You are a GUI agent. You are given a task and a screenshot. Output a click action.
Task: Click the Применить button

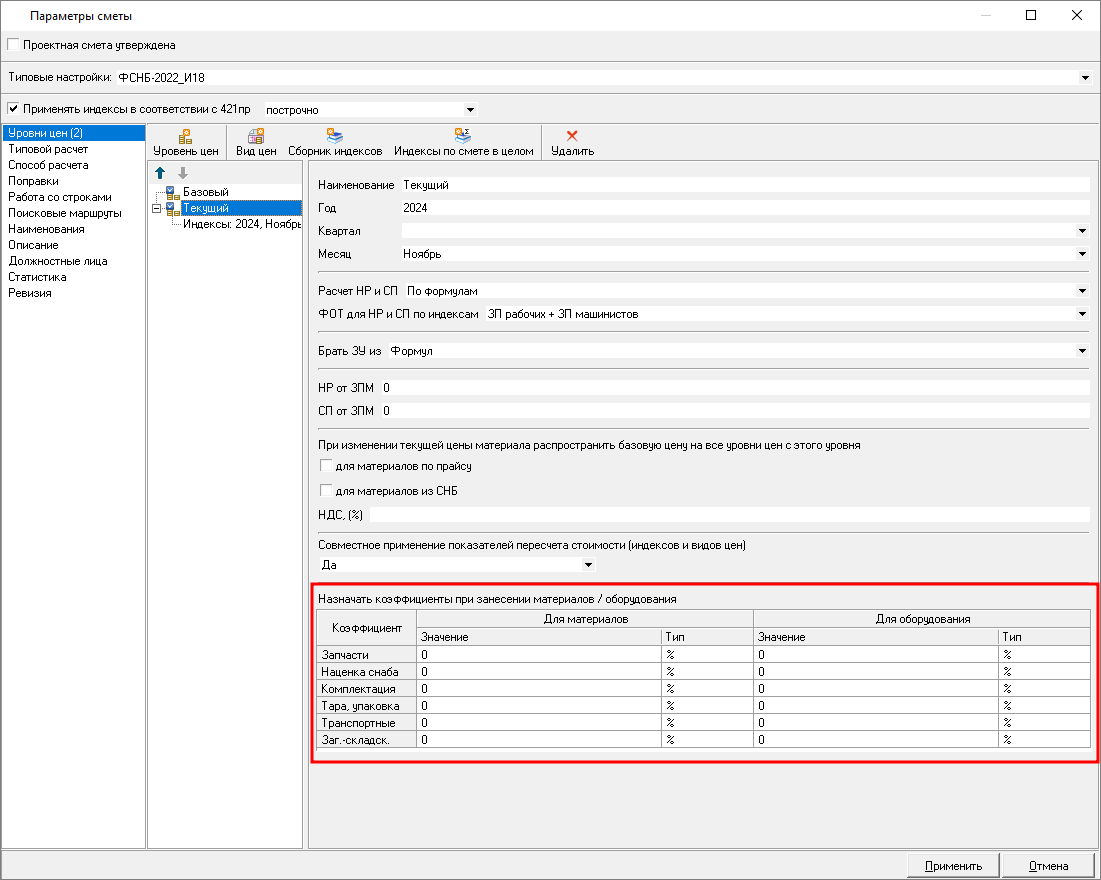coord(953,866)
